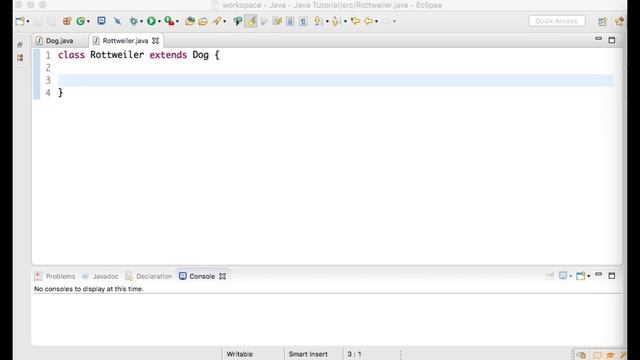Minimize the editor area

598,39
